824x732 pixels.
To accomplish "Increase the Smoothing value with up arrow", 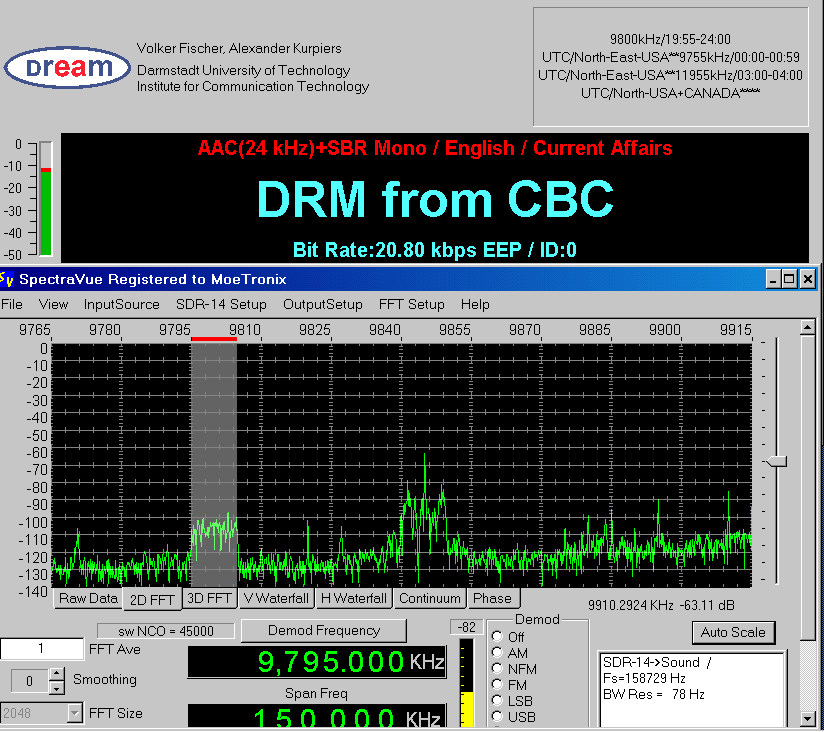I will (57, 673).
